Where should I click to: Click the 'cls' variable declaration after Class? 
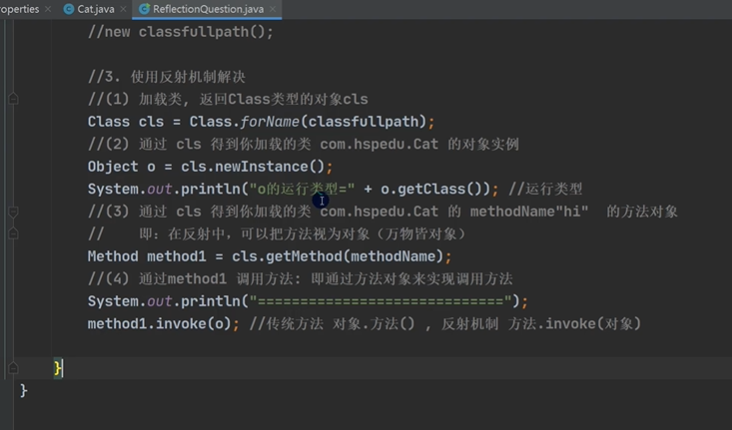[151, 122]
